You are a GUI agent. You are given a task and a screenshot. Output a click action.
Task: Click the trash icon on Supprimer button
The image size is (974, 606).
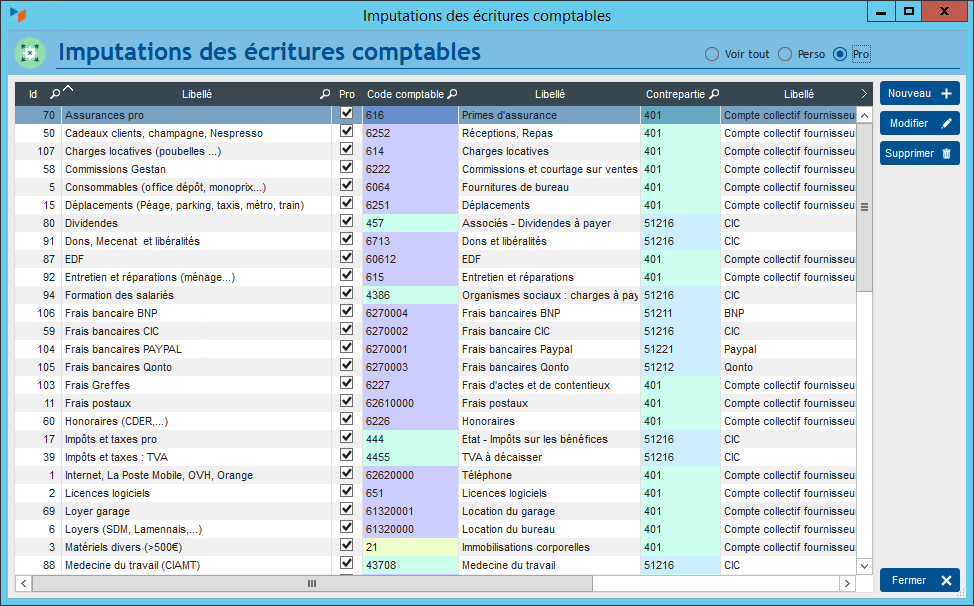[946, 154]
